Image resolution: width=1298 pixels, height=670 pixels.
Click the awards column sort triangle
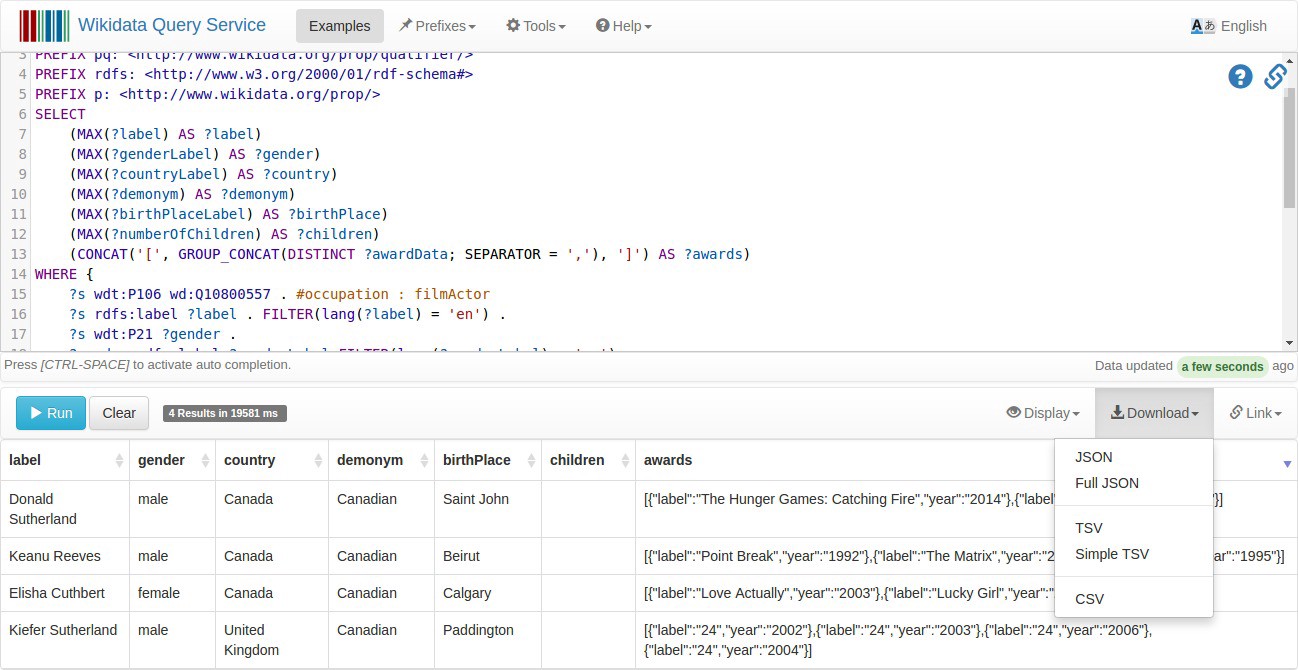(1287, 464)
